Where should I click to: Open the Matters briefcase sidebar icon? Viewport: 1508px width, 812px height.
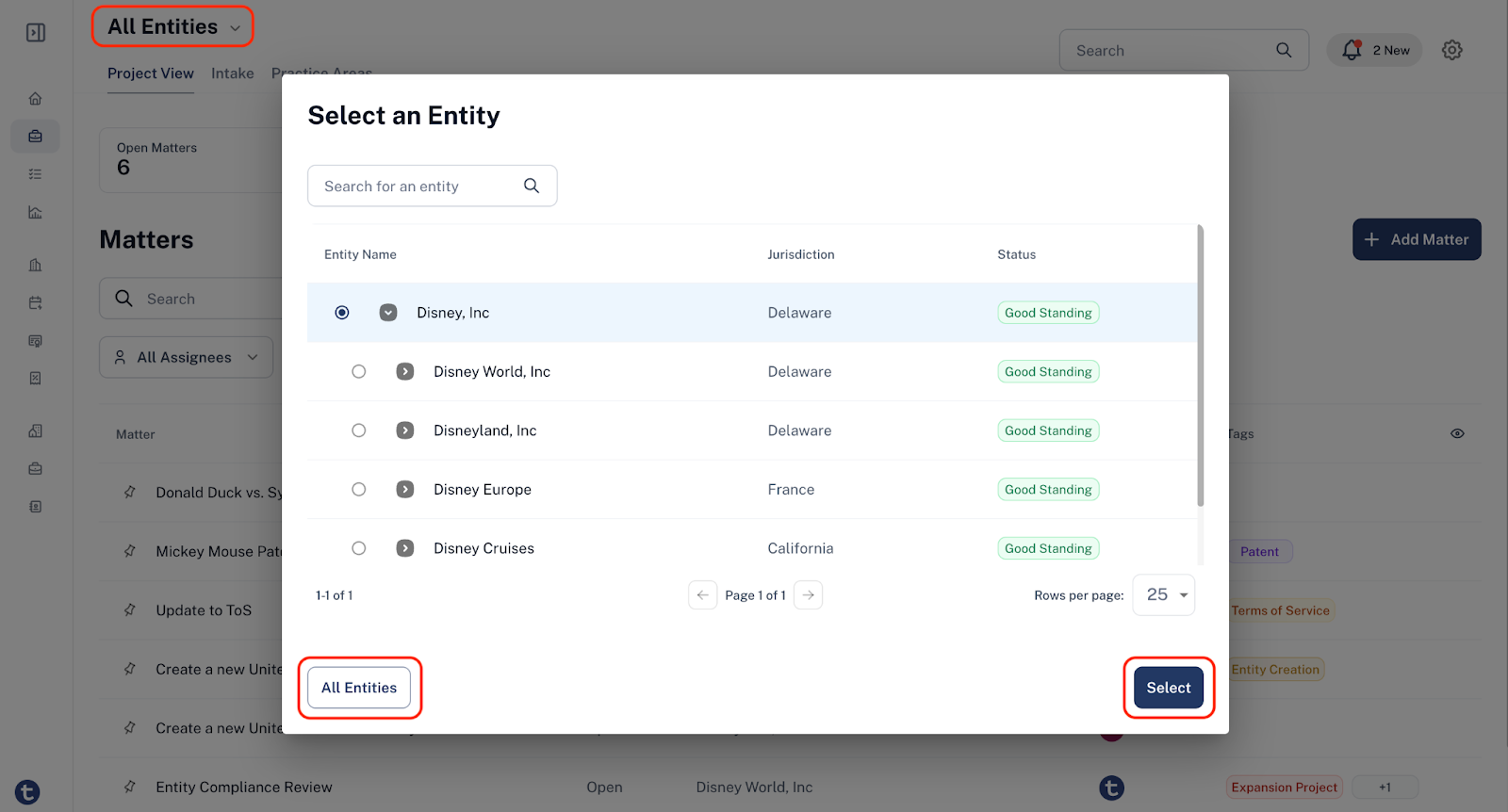point(35,137)
